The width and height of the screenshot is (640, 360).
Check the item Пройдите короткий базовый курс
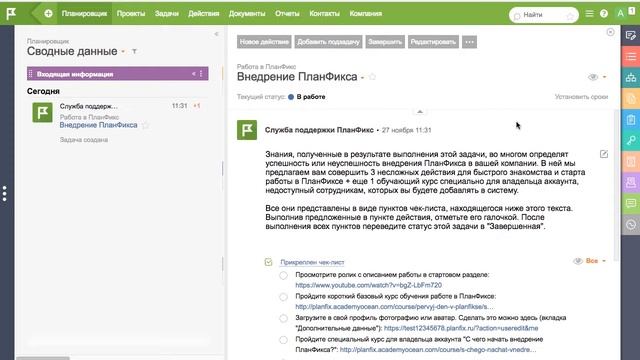tap(283, 297)
